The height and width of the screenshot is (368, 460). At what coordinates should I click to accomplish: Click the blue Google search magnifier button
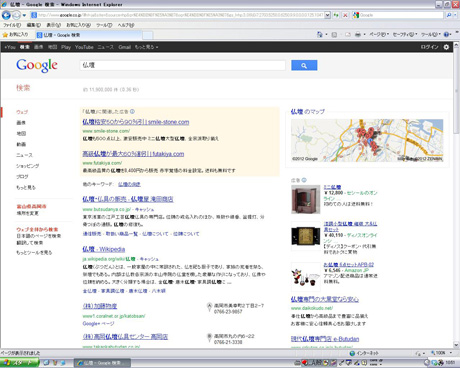(304, 65)
